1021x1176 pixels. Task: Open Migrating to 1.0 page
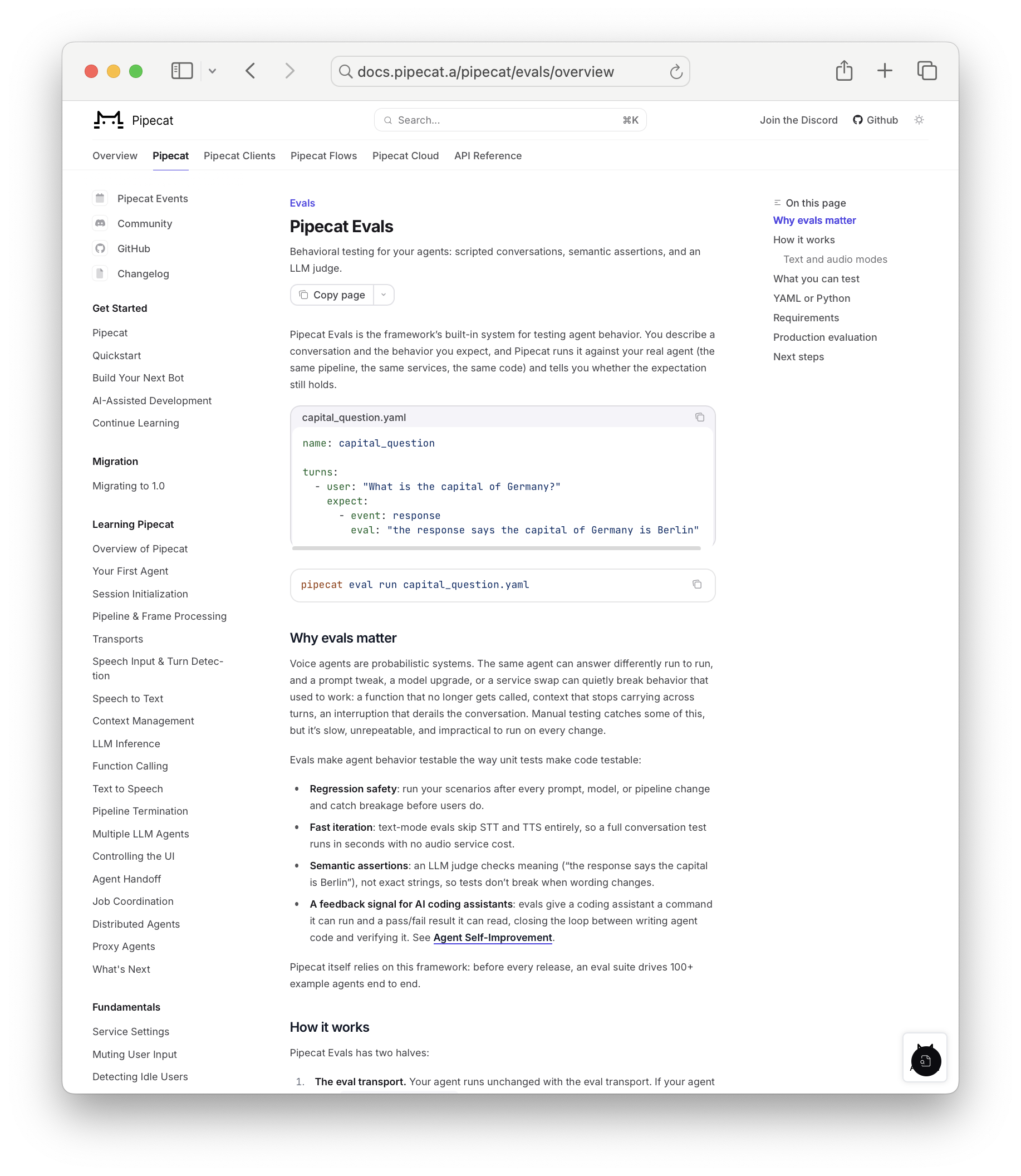[x=128, y=486]
